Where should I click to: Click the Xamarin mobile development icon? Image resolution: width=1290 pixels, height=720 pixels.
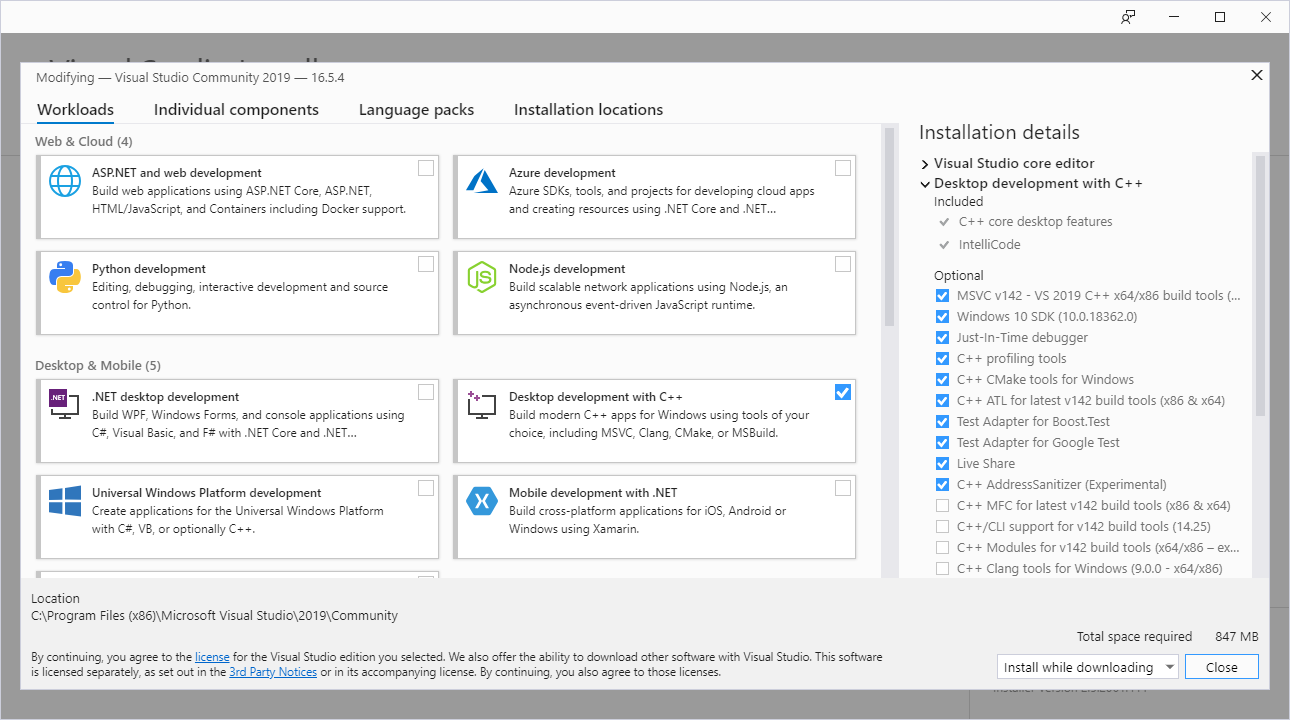pos(482,501)
